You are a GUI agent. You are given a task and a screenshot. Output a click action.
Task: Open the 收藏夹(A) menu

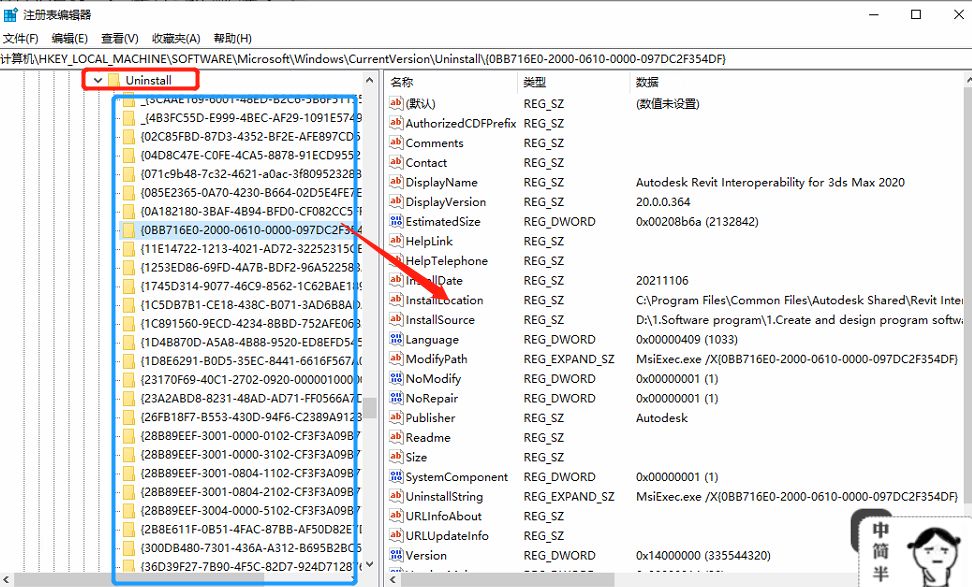pyautogui.click(x=176, y=38)
